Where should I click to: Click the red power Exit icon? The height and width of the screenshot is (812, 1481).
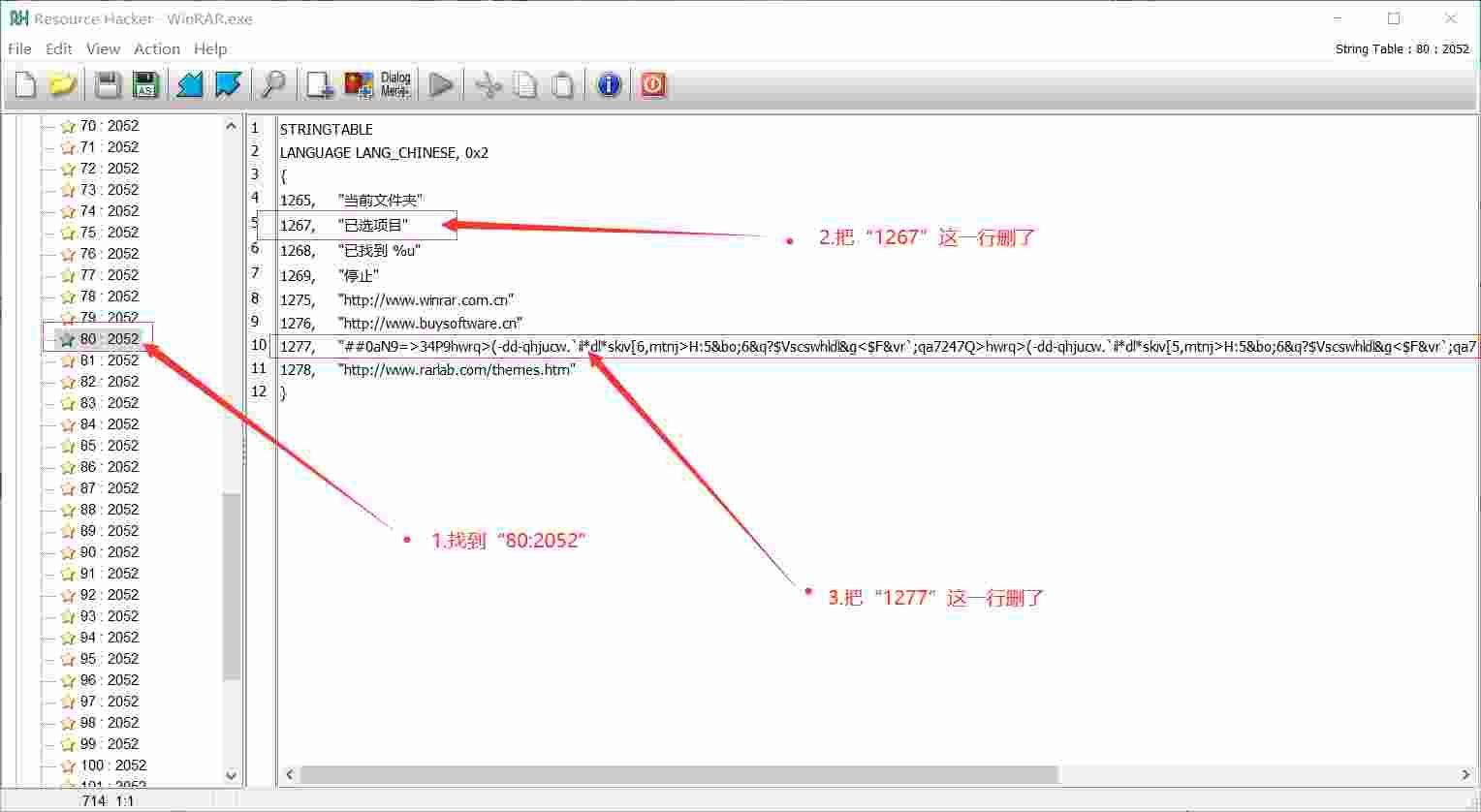pos(653,85)
